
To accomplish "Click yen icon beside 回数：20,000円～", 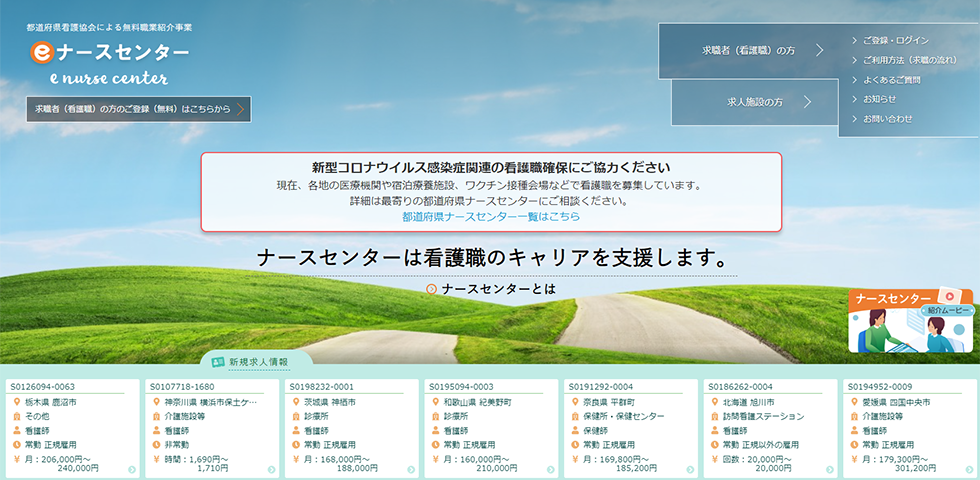I will [x=715, y=459].
